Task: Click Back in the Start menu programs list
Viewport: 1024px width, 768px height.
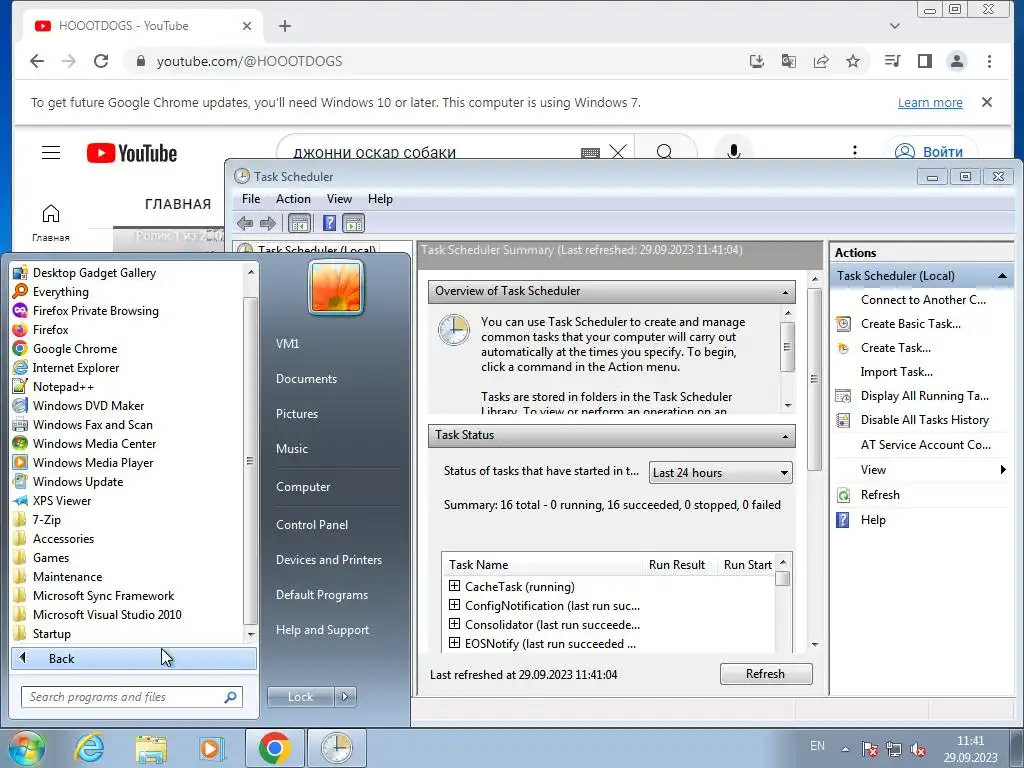Action: click(x=134, y=658)
